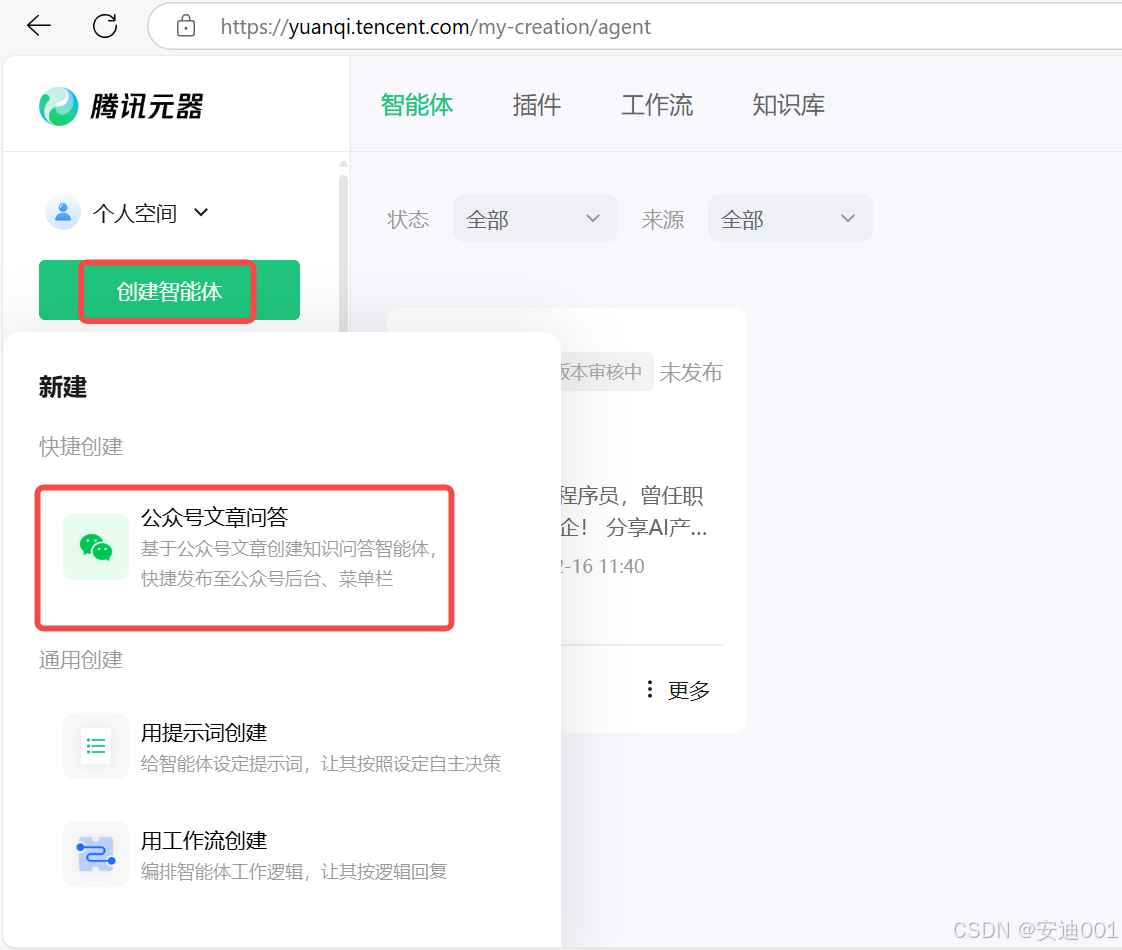The height and width of the screenshot is (950, 1122).
Task: Switch to the 插件 tab
Action: (537, 105)
